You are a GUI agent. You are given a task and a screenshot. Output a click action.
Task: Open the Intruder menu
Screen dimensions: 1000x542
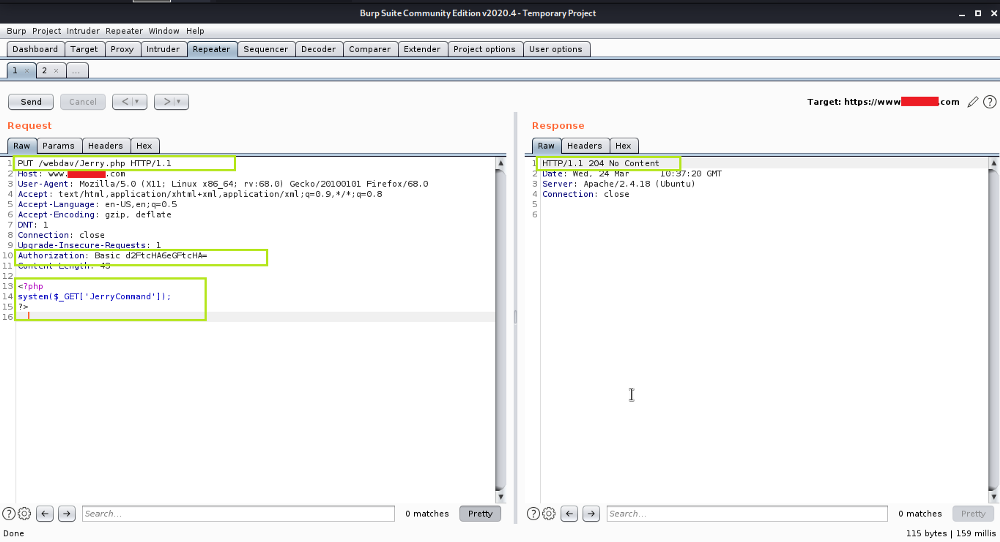coord(83,31)
